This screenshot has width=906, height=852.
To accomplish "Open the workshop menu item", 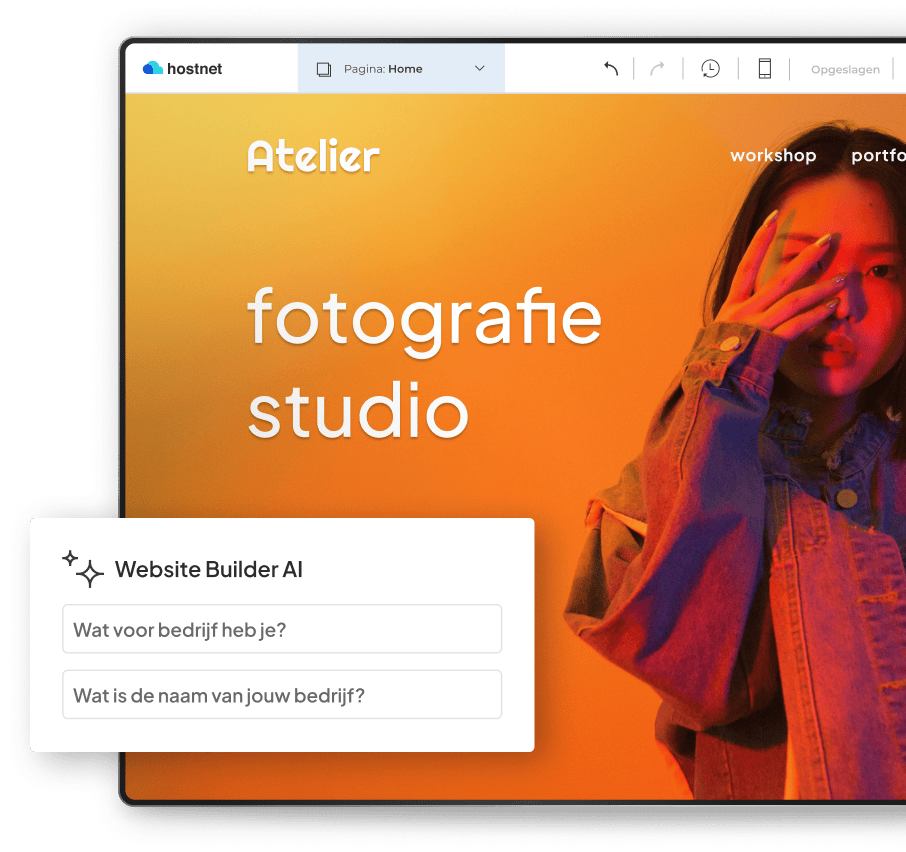I will point(773,155).
